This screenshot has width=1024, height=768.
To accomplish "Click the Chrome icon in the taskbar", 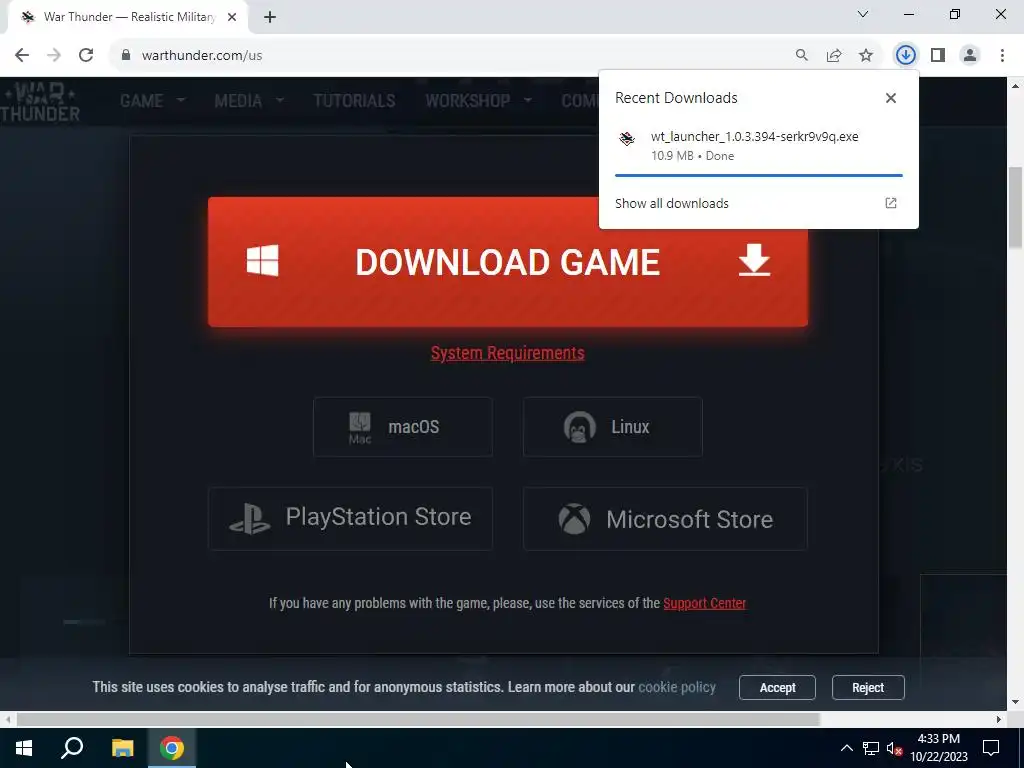I will click(172, 748).
